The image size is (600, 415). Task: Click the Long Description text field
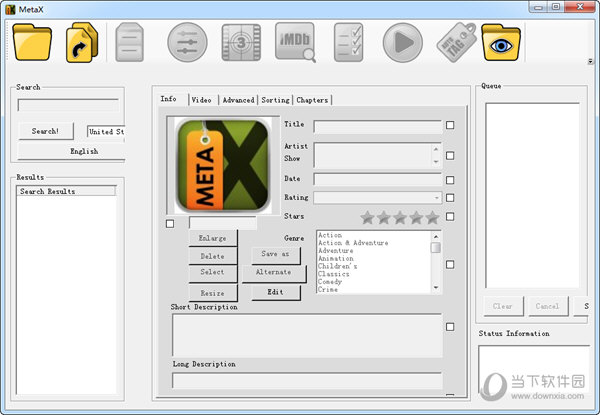(x=307, y=380)
